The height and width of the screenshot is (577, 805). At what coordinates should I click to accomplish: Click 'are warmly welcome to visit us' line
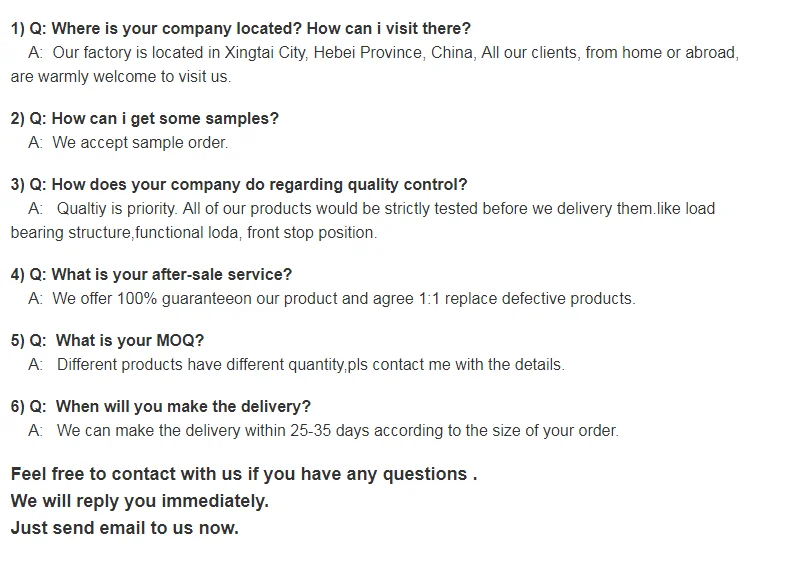tap(120, 76)
